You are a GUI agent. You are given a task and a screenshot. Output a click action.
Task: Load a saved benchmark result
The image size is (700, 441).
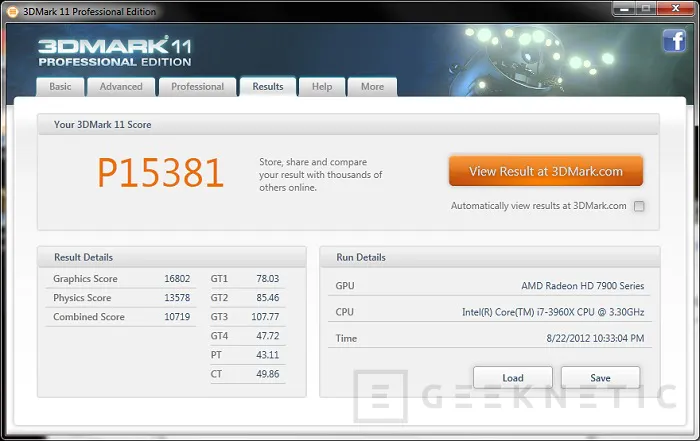(512, 378)
